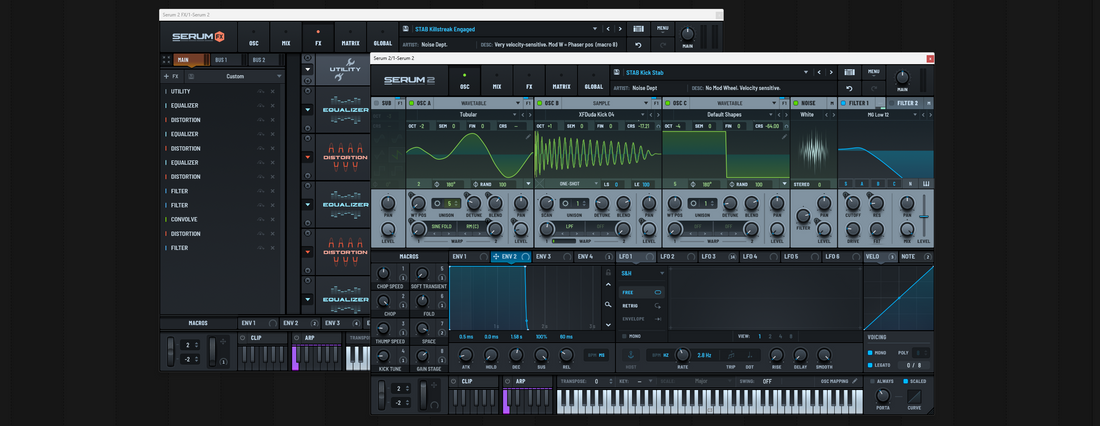
Task: Click the portamento Curve shape box
Action: click(x=915, y=397)
